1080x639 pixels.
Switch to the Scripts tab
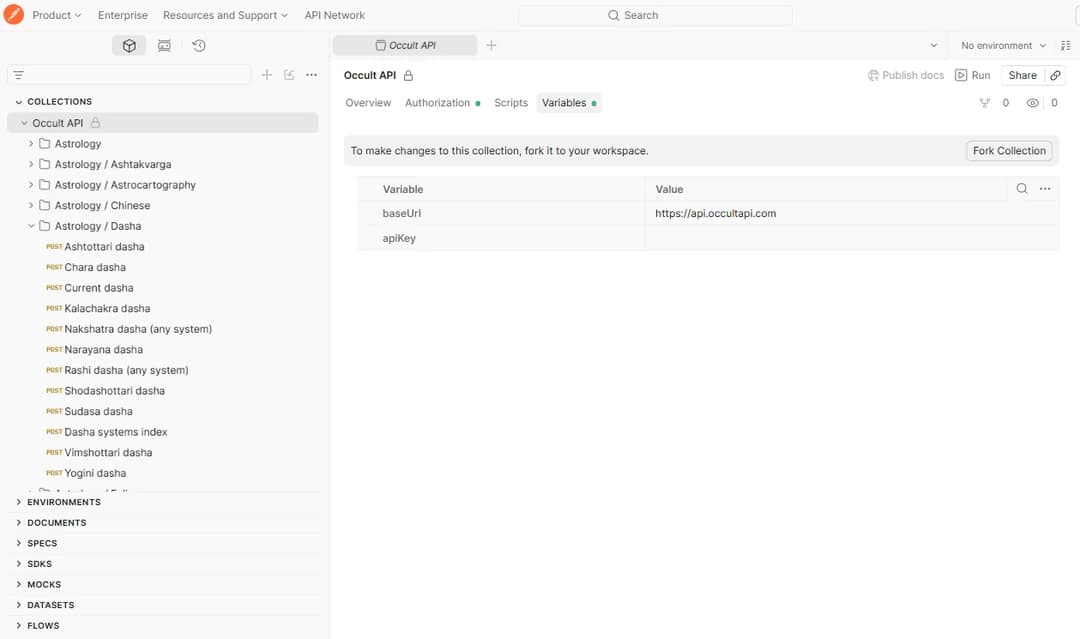point(510,103)
